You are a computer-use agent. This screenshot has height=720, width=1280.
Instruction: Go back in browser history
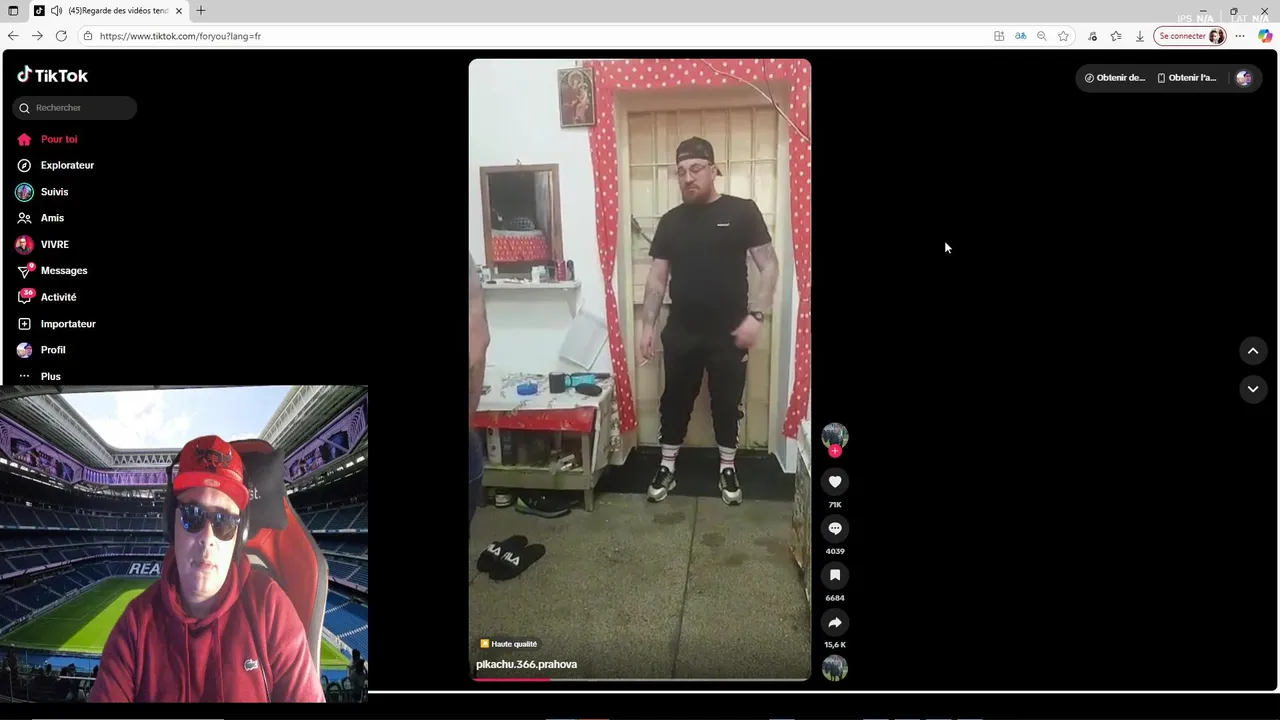[x=13, y=36]
